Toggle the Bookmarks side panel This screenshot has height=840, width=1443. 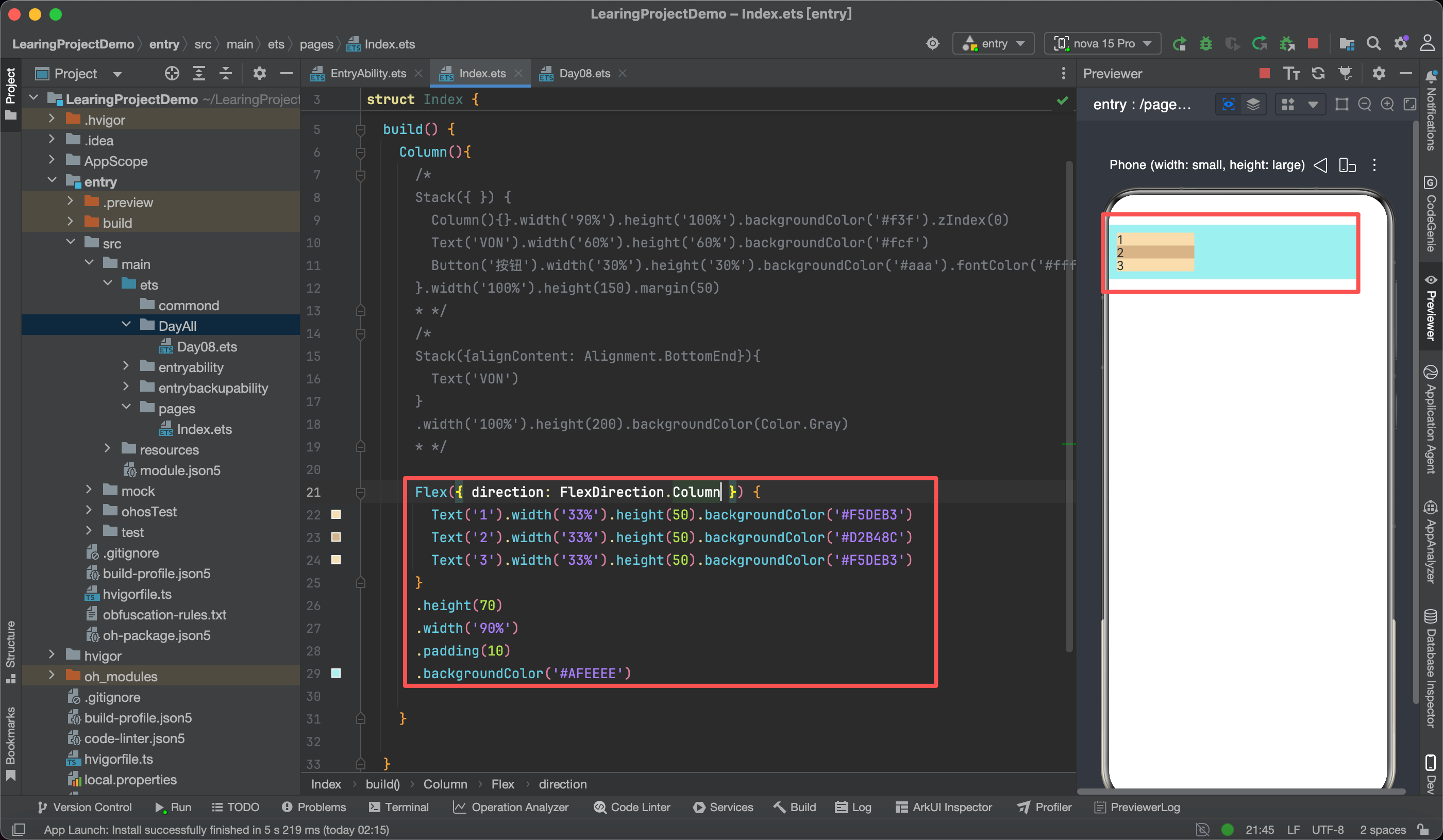coord(10,742)
